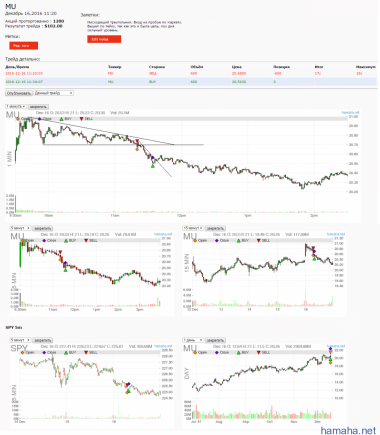Click the Open legend marker in 5-minute MU chart
This screenshot has height=435, width=380.
click(x=22, y=240)
